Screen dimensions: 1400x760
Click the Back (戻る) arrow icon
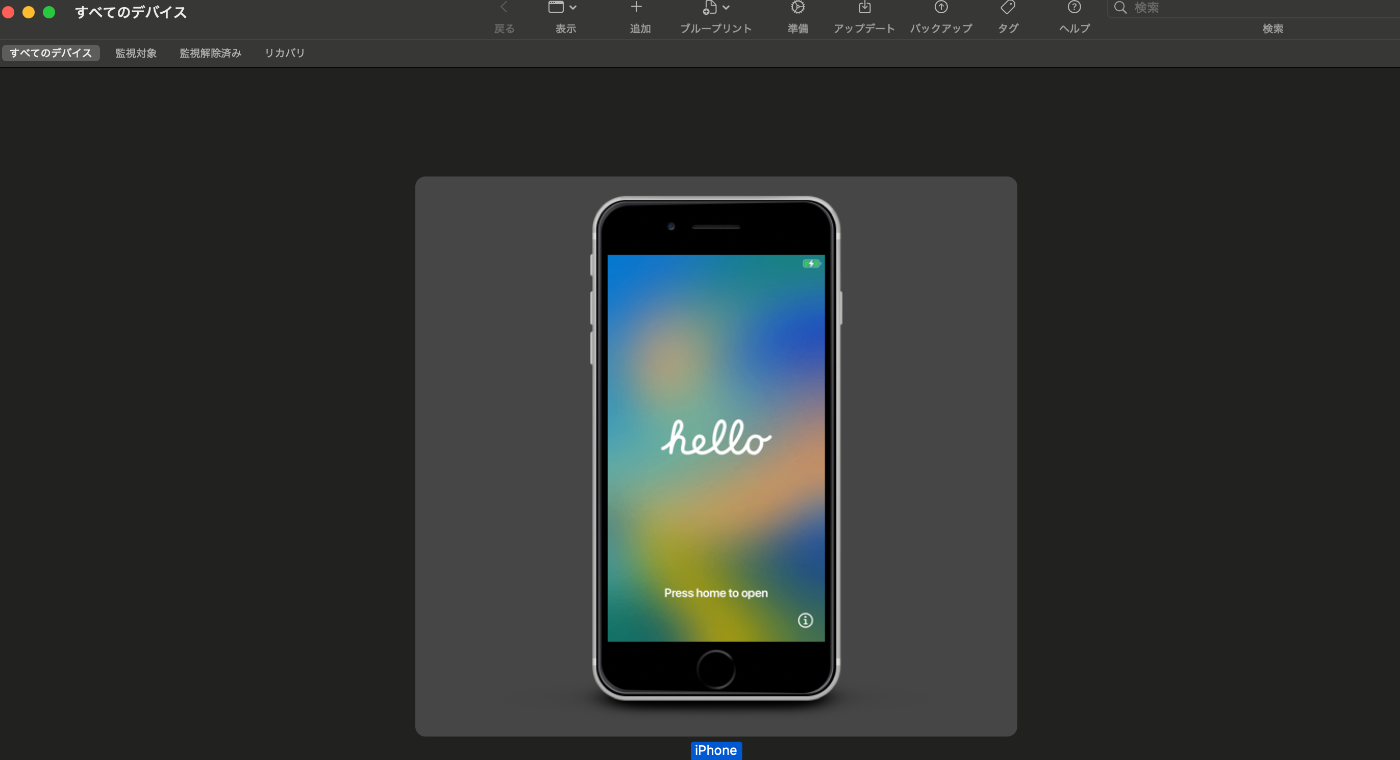504,7
